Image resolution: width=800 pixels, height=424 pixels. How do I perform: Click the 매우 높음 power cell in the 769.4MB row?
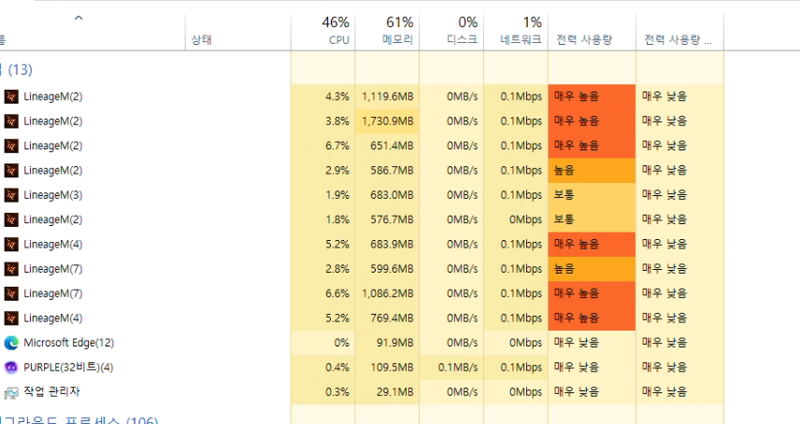pos(592,318)
